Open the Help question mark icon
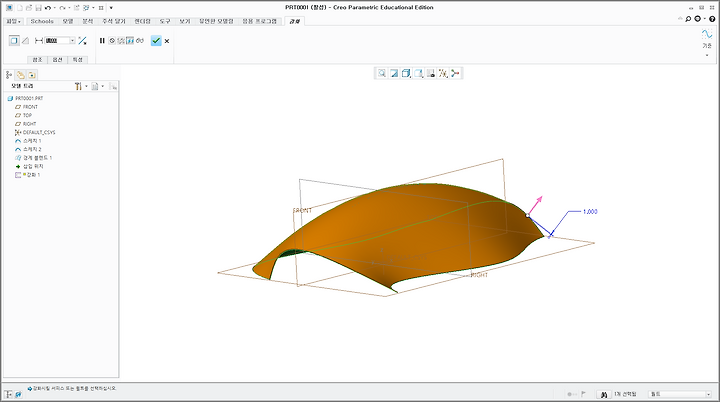This screenshot has height=402, width=720. point(712,19)
